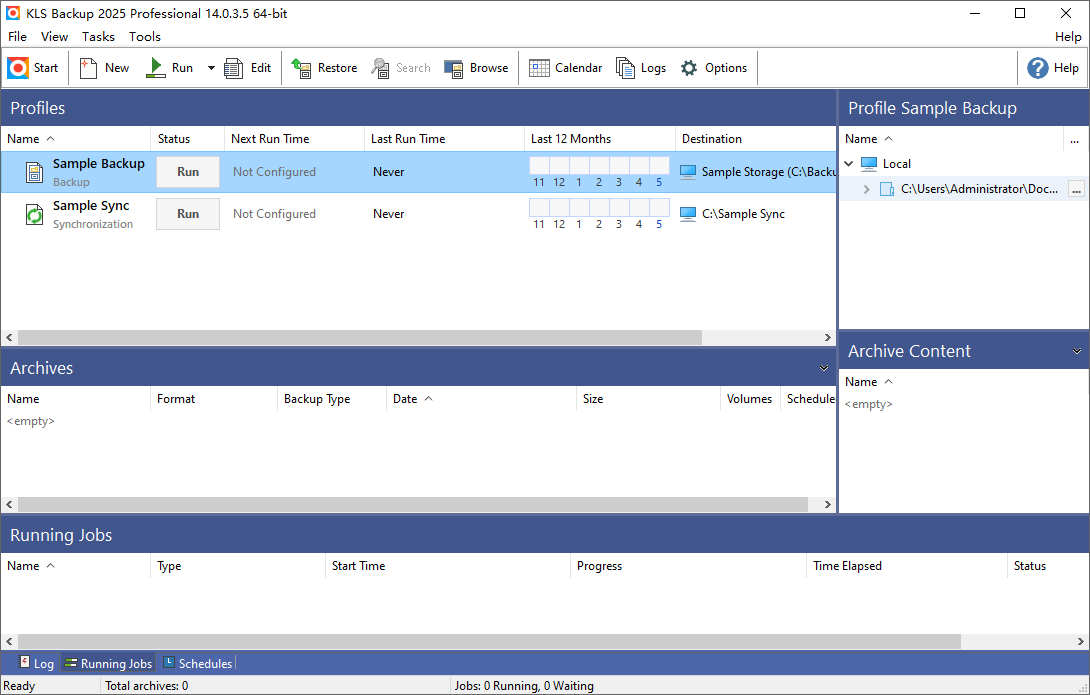This screenshot has height=695, width=1090.
Task: Click the documents folder icon in tree
Action: (887, 189)
